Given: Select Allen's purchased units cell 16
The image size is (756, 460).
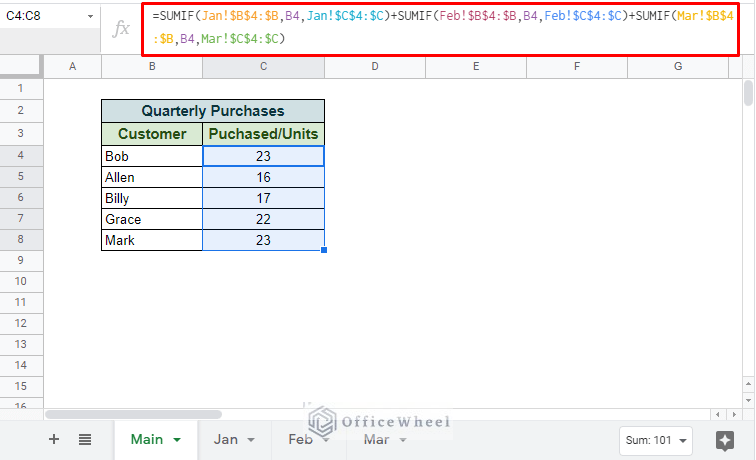Looking at the screenshot, I should pyautogui.click(x=263, y=177).
